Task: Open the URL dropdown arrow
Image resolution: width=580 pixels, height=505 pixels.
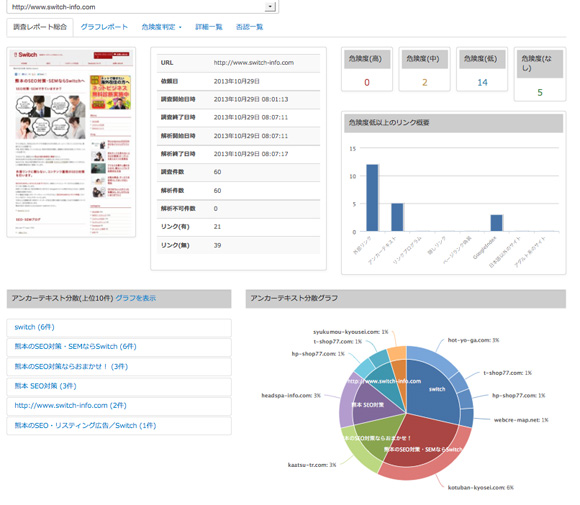Action: [270, 7]
